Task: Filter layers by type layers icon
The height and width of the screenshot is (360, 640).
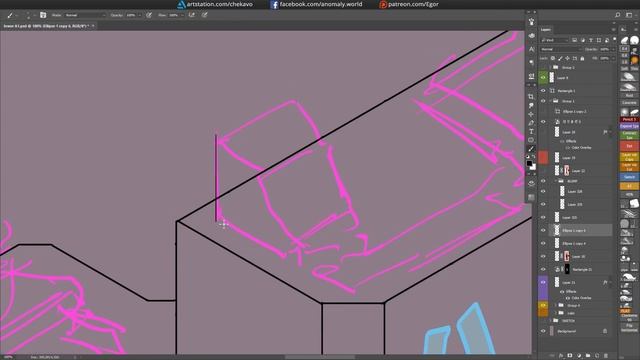Action: (591, 40)
